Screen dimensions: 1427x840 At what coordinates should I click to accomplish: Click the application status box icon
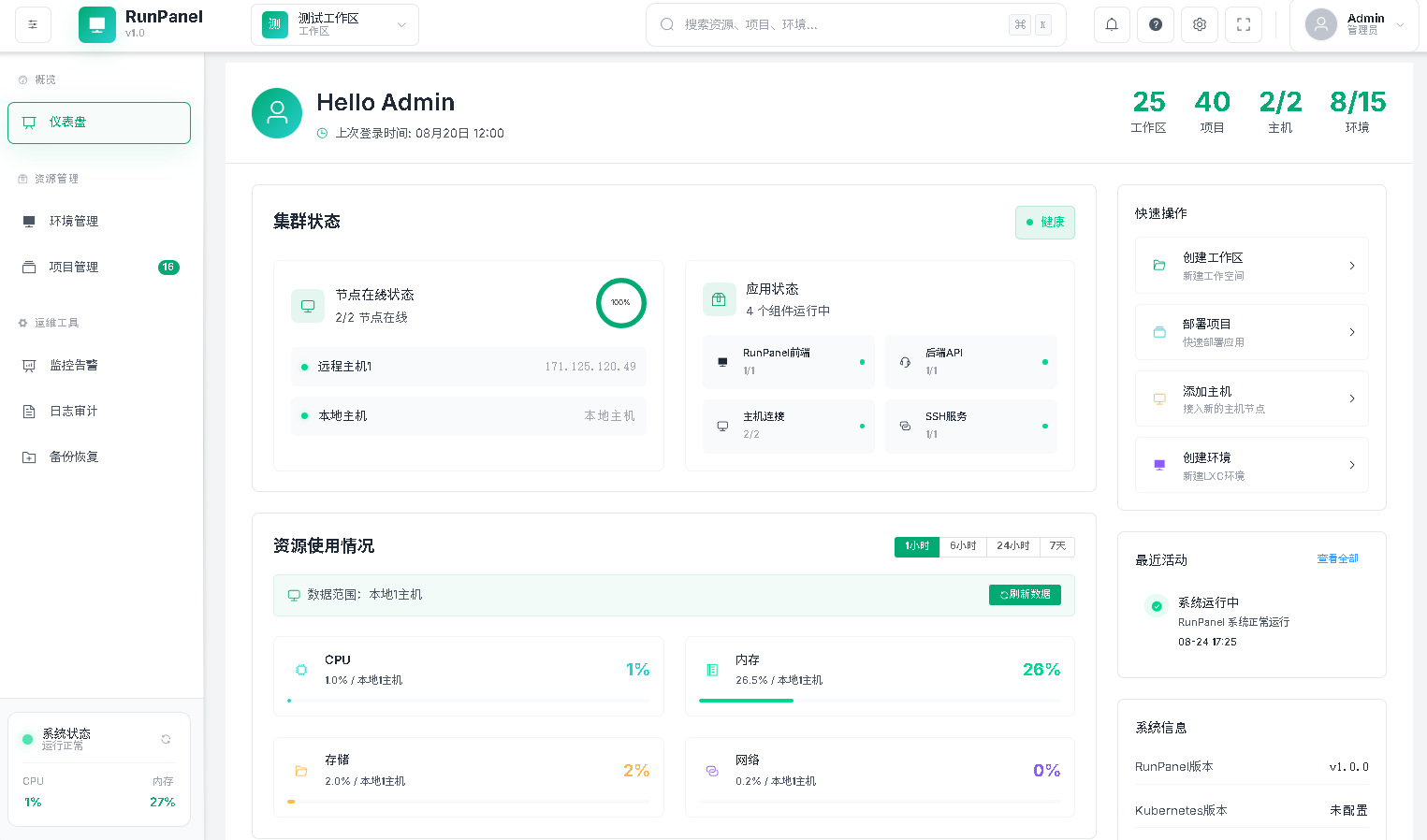[x=719, y=299]
